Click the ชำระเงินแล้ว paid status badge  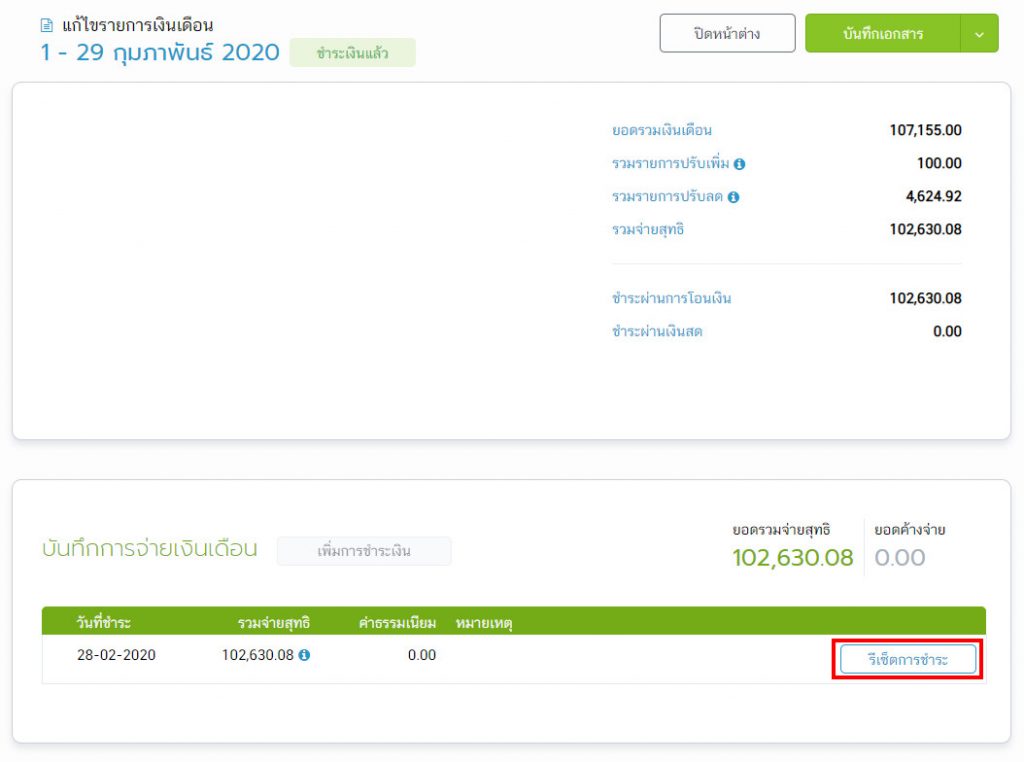point(352,53)
